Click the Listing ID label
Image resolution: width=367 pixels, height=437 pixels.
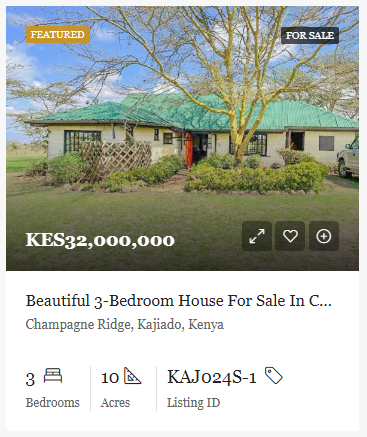tap(193, 403)
